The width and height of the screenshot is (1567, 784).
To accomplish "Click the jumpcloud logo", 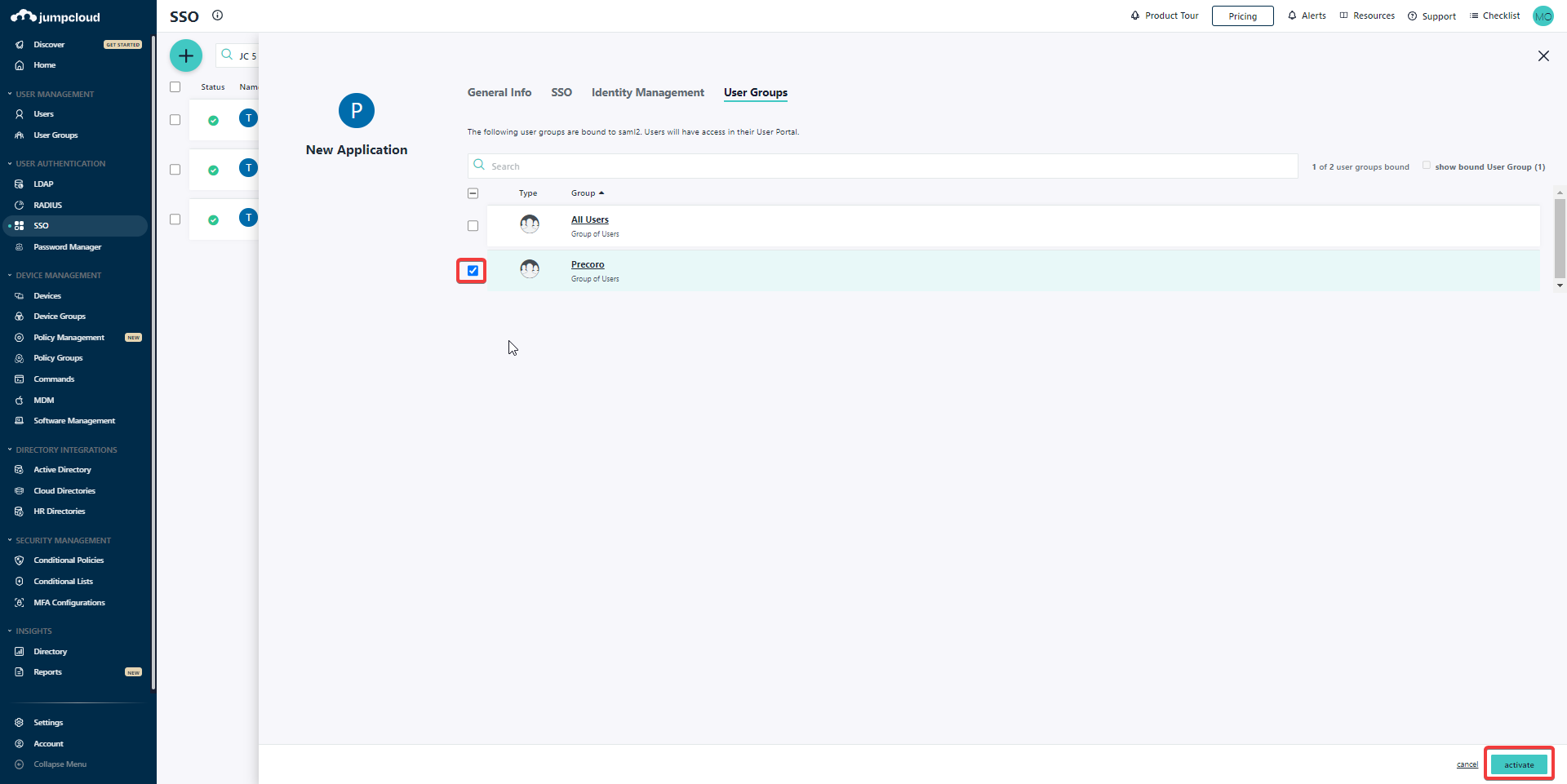I will [x=55, y=16].
